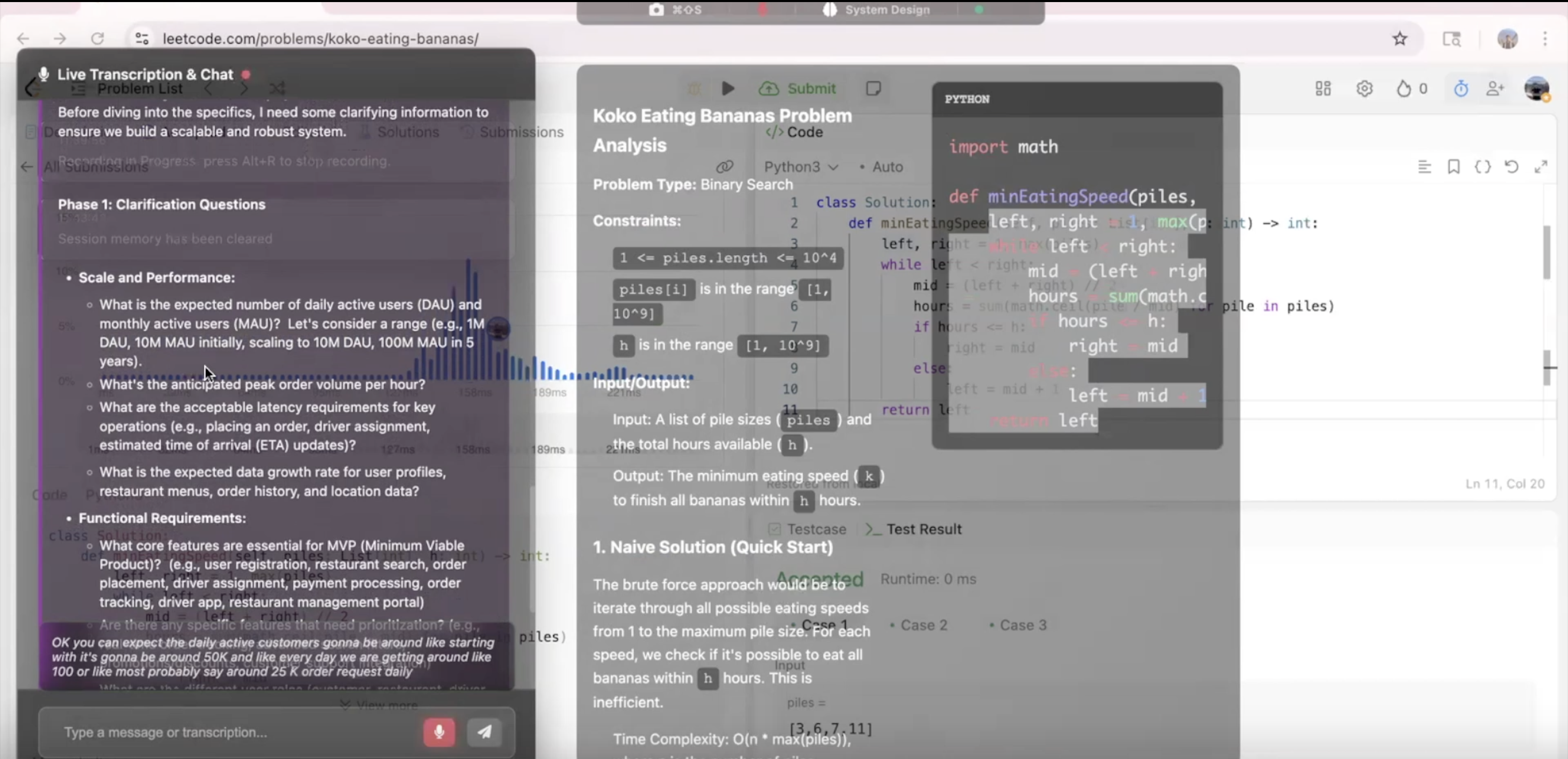Open the browser side panel search icon
The width and height of the screenshot is (1568, 759).
click(1452, 39)
